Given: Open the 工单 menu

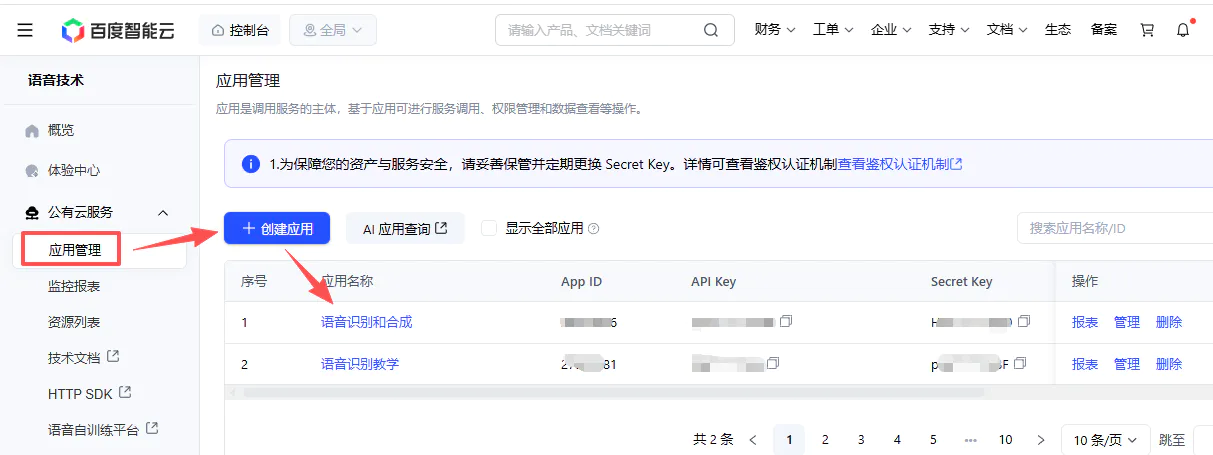Looking at the screenshot, I should [x=833, y=30].
